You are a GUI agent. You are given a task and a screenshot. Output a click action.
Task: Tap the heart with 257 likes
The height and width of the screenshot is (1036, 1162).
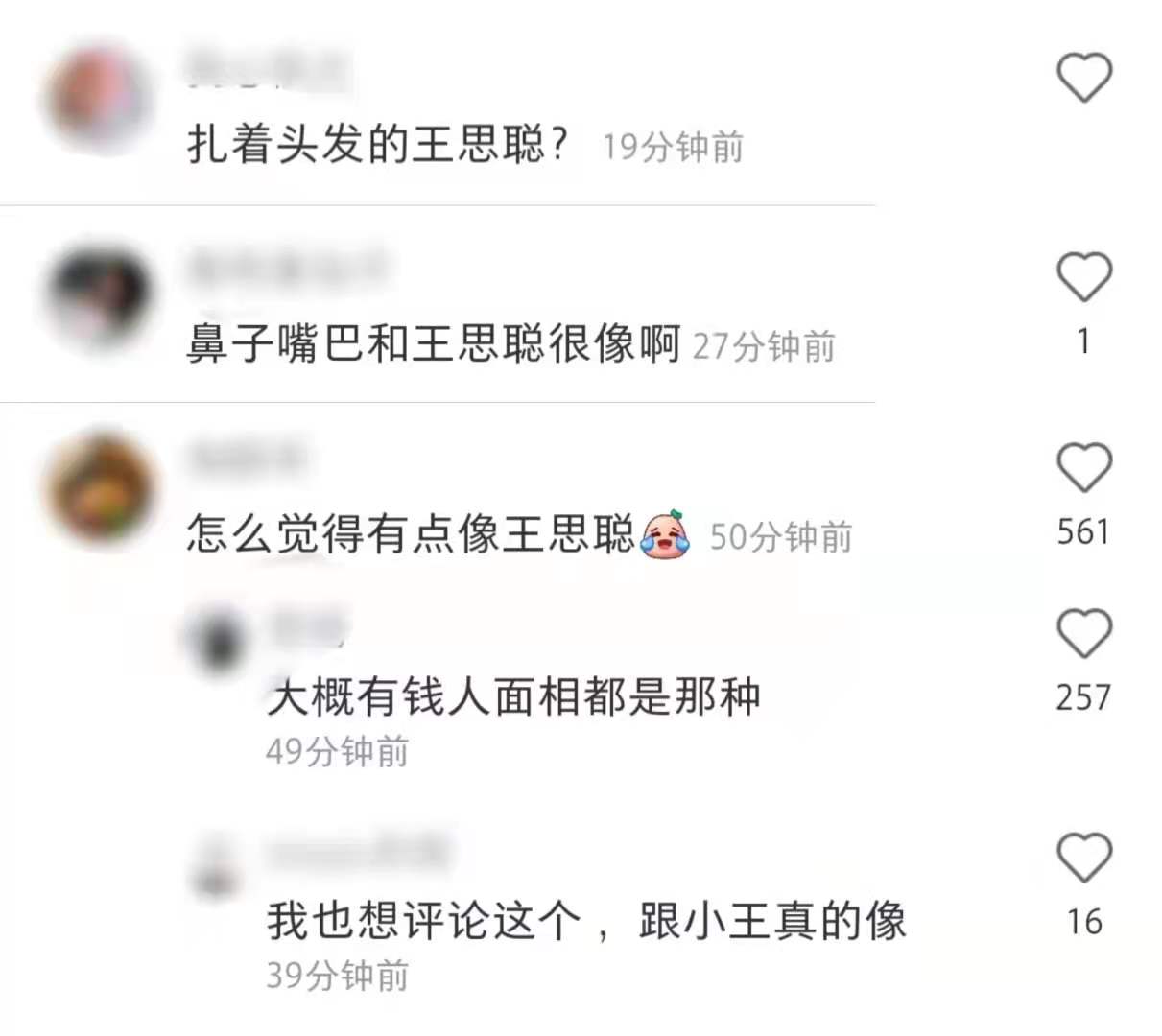(1084, 633)
